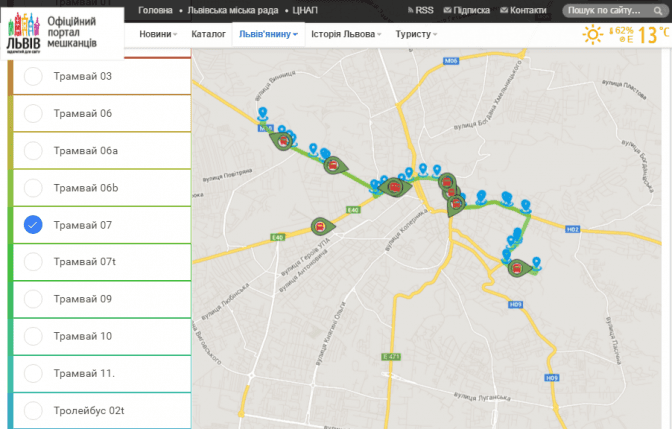Click the site search field
This screenshot has width=672, height=429.
pyautogui.click(x=615, y=10)
